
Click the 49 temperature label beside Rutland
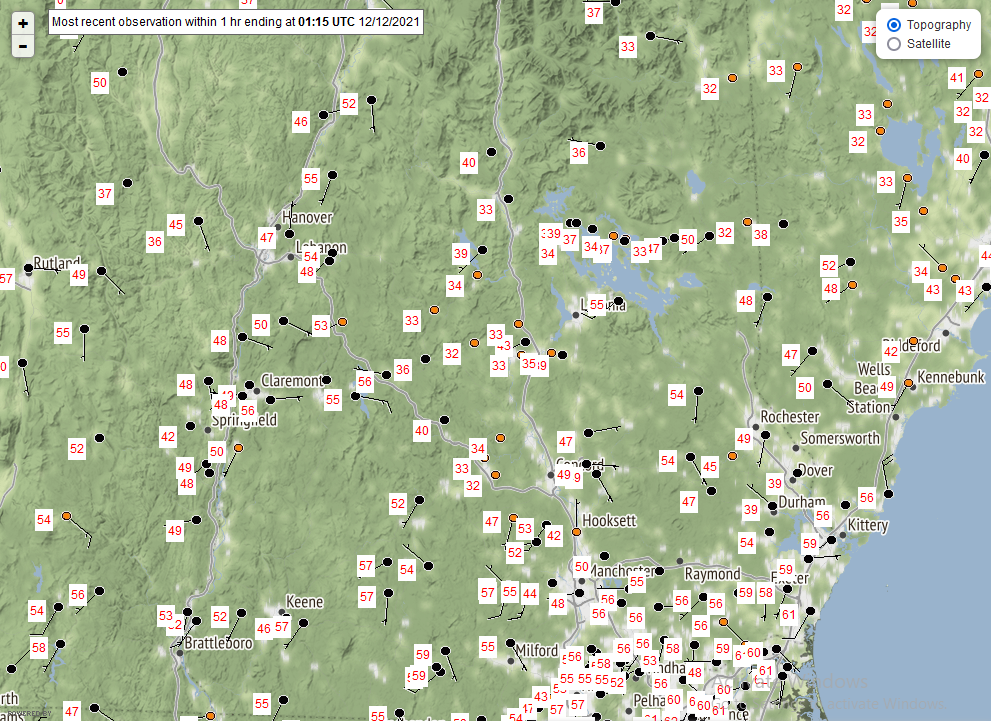coord(78,274)
